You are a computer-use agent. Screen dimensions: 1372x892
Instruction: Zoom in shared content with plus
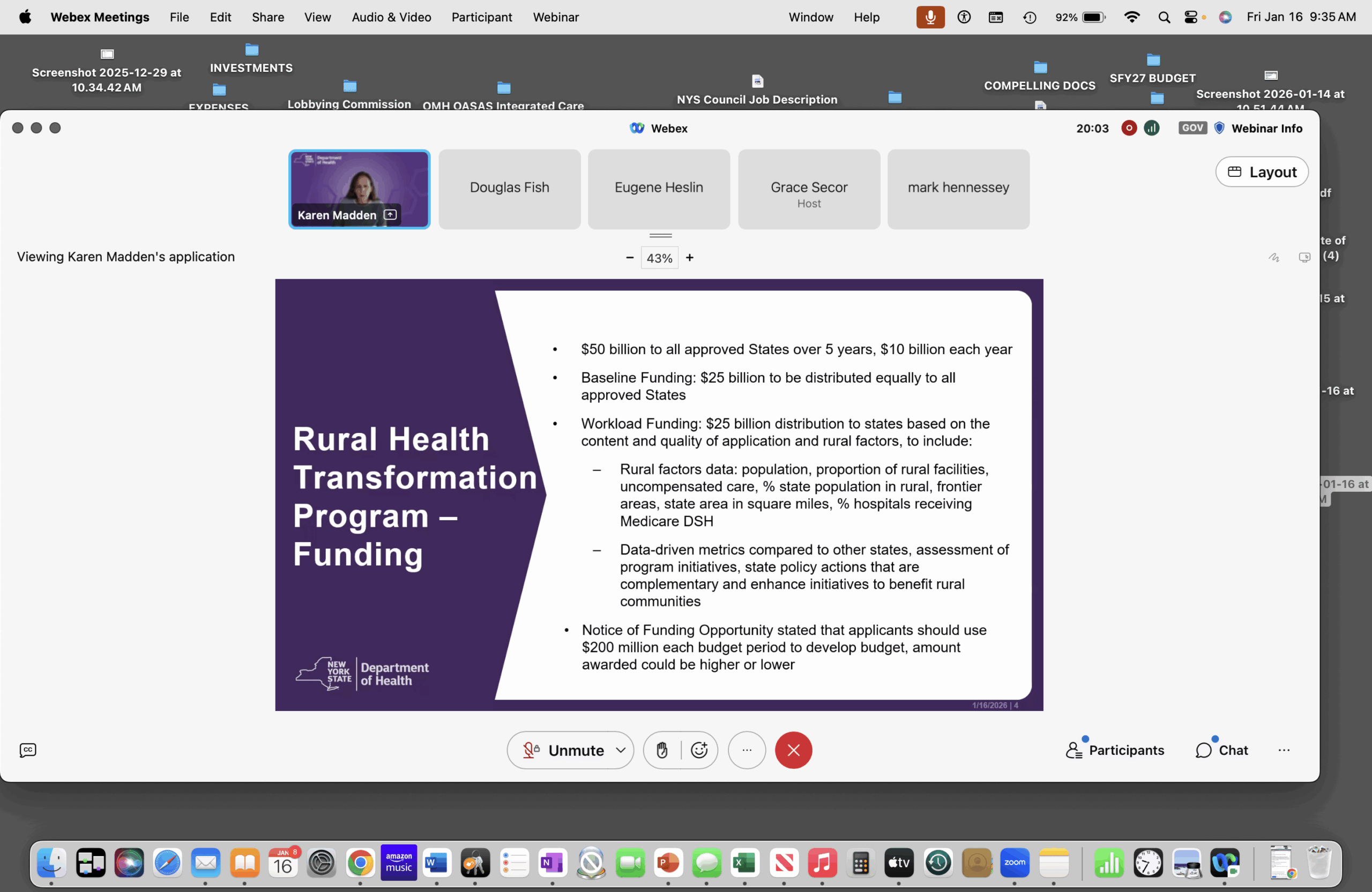(689, 258)
